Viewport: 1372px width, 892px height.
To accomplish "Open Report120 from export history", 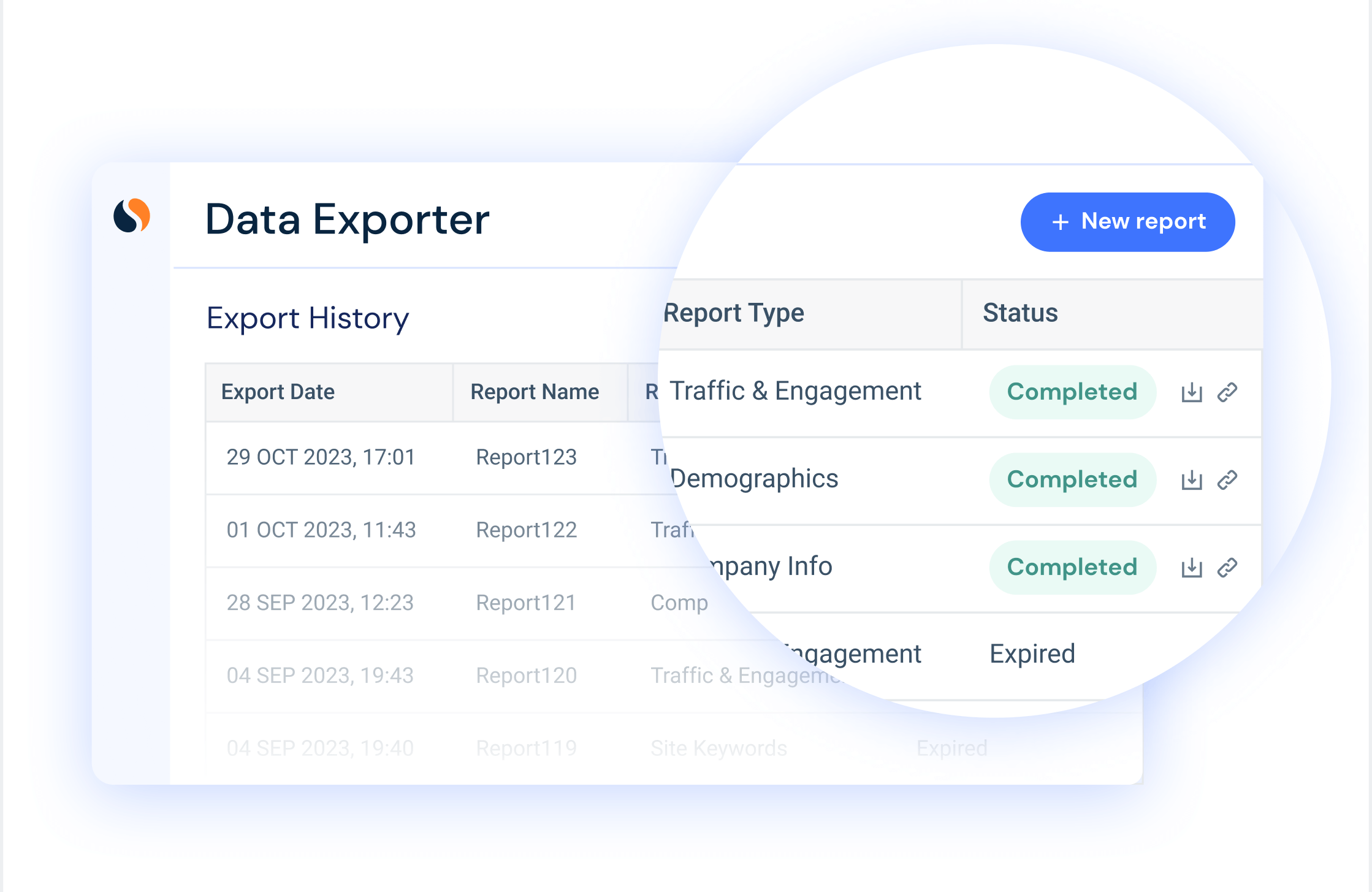I will click(x=526, y=676).
